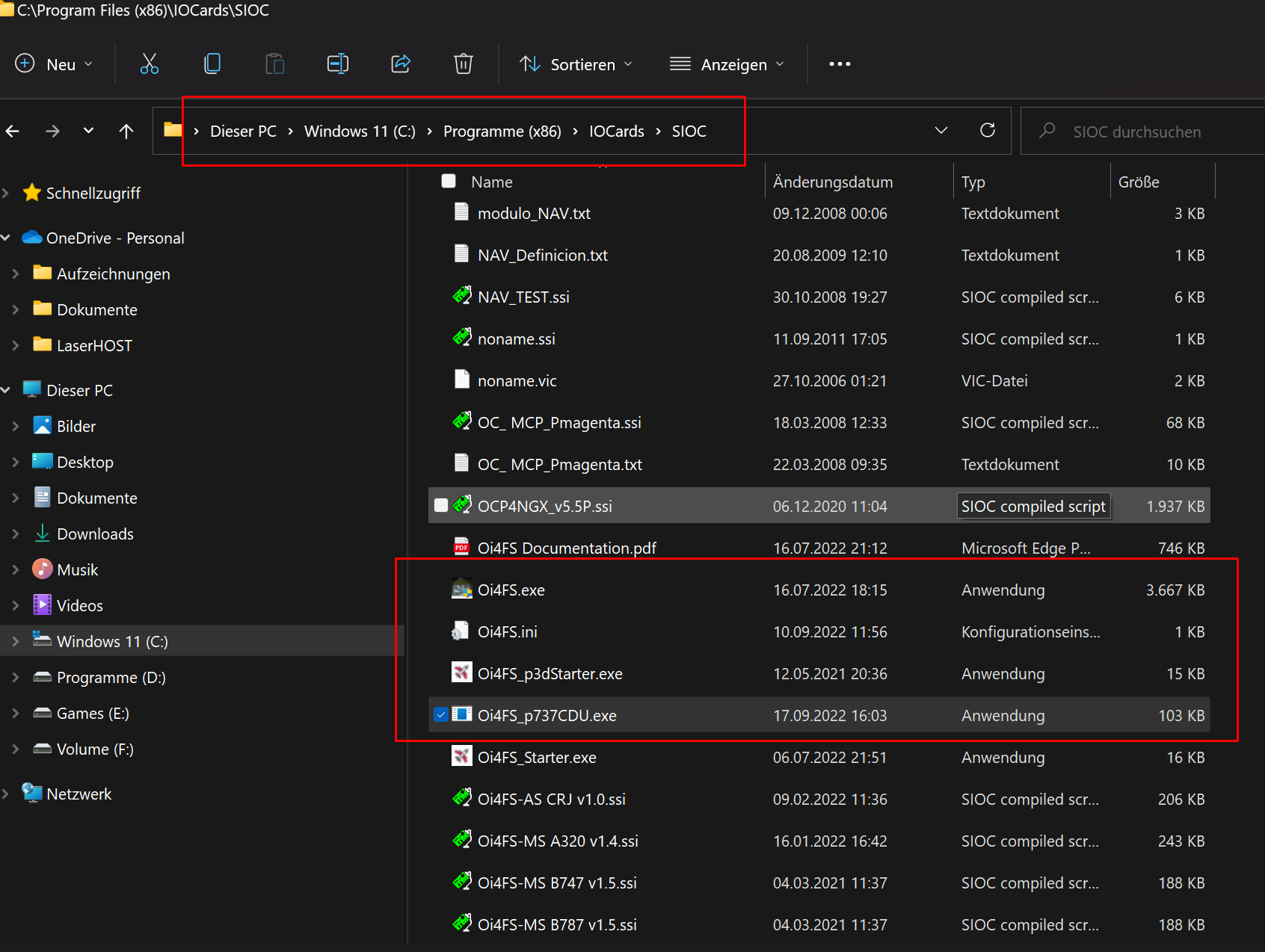Screen dimensions: 1265x952
Task: Click the Oi4FS-AS CRJ v1.0.ssi icon
Action: [462, 798]
